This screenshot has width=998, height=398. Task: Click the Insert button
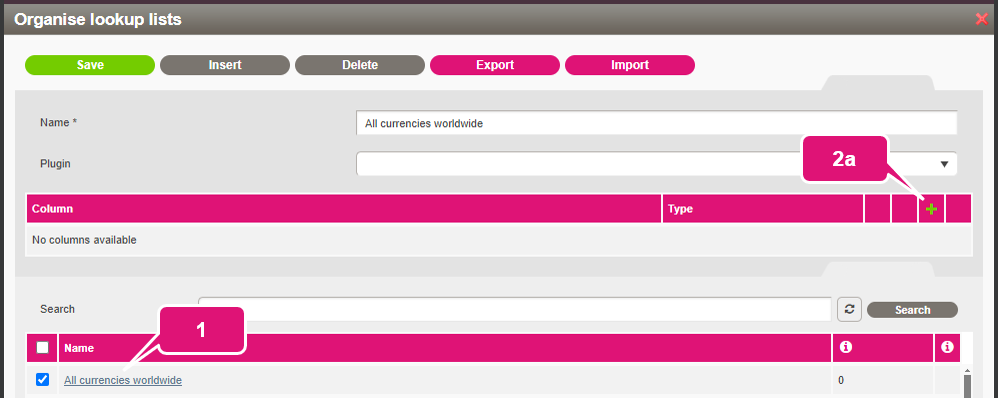click(x=225, y=65)
